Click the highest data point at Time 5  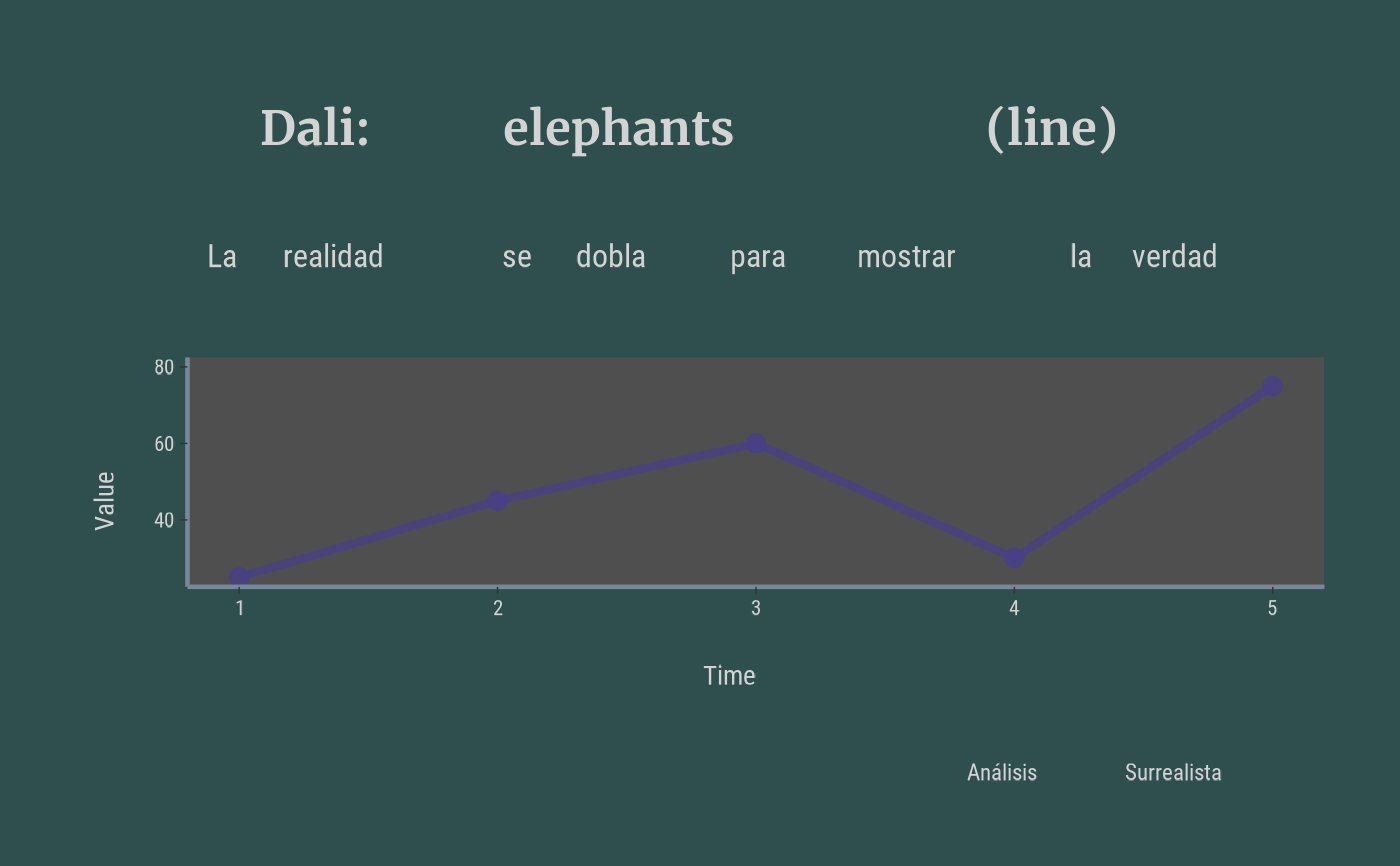coord(1272,387)
